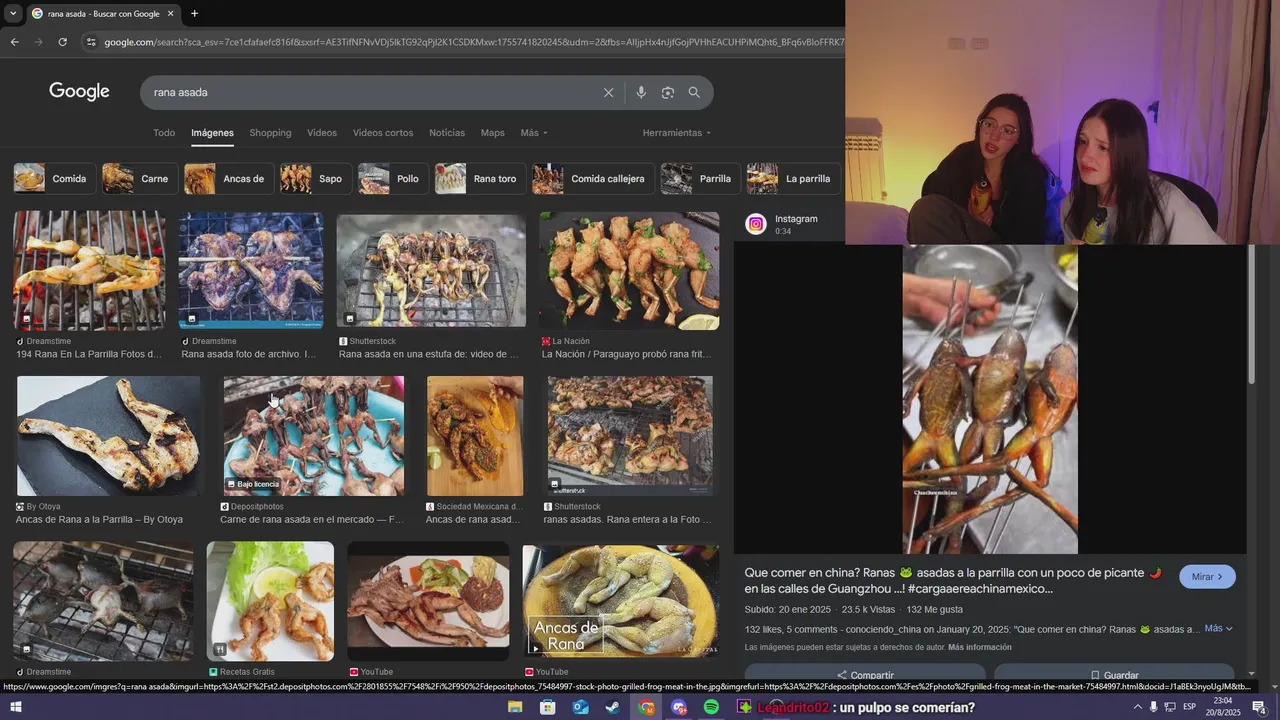1280x720 pixels.
Task: Click the Compartir button
Action: [865, 674]
